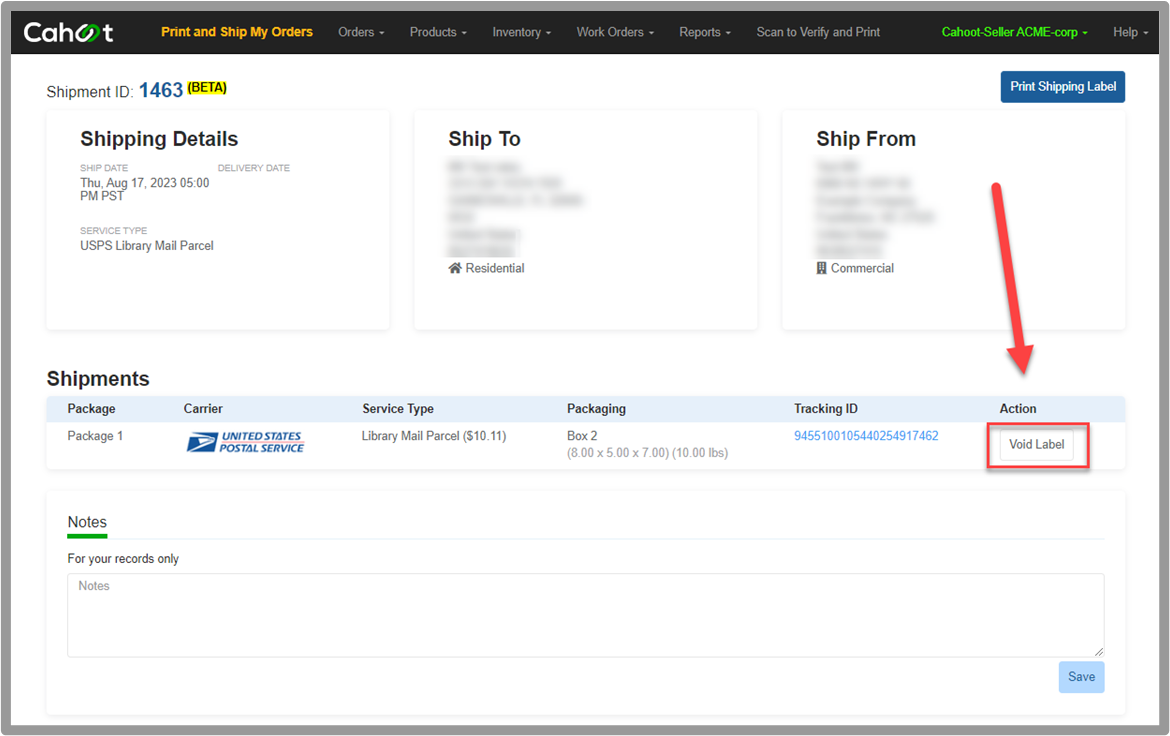The image size is (1170, 736).
Task: Click the SERVICE TYPE label
Action: (113, 231)
